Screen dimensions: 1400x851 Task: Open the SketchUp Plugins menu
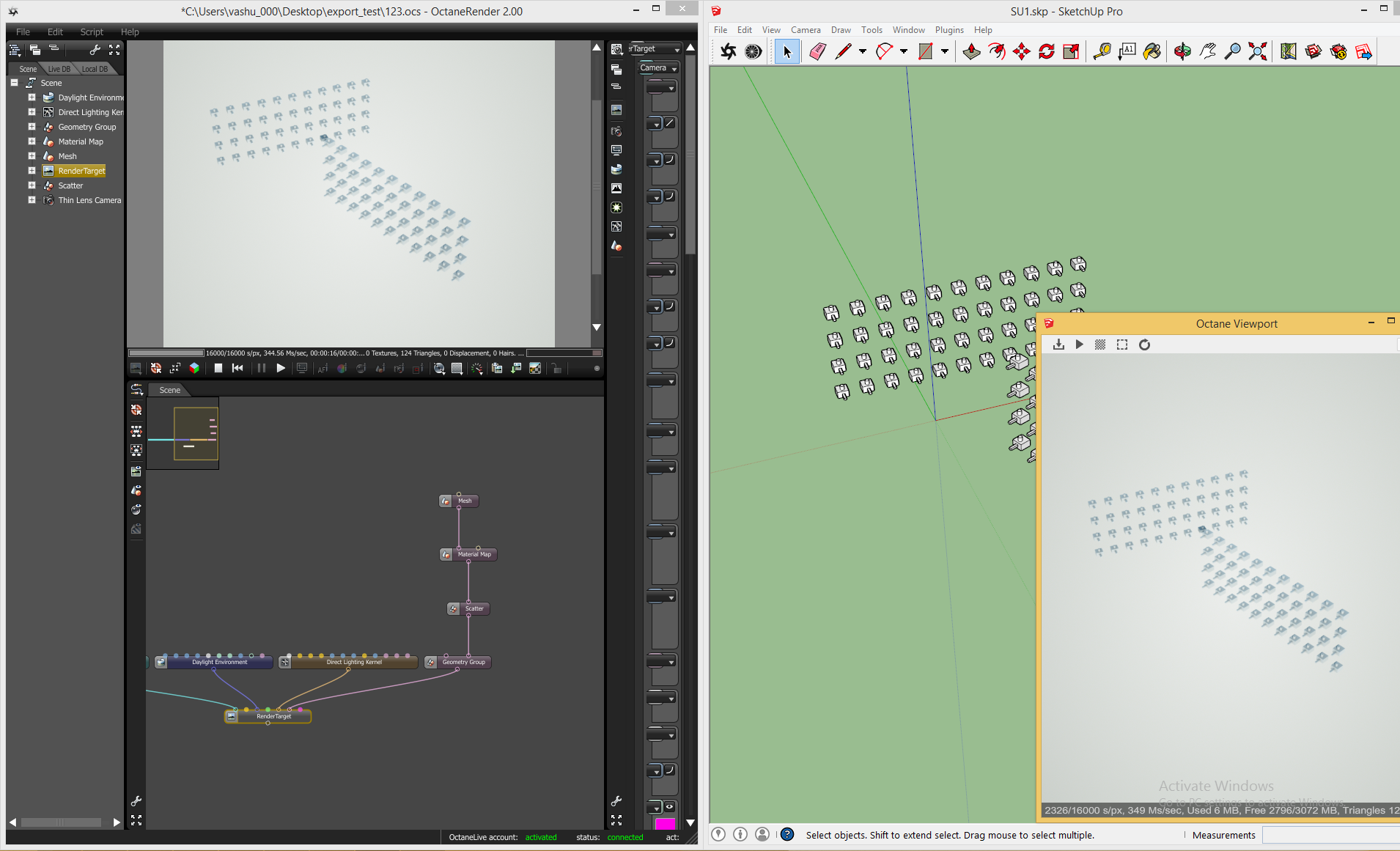(949, 30)
